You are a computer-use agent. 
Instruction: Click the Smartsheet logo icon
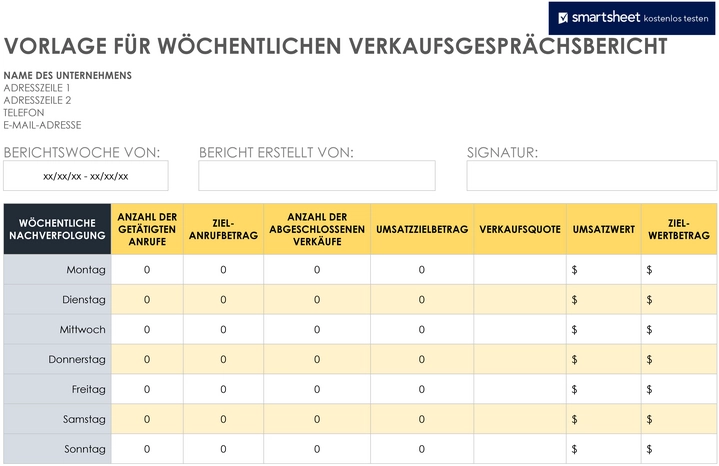pyautogui.click(x=563, y=18)
